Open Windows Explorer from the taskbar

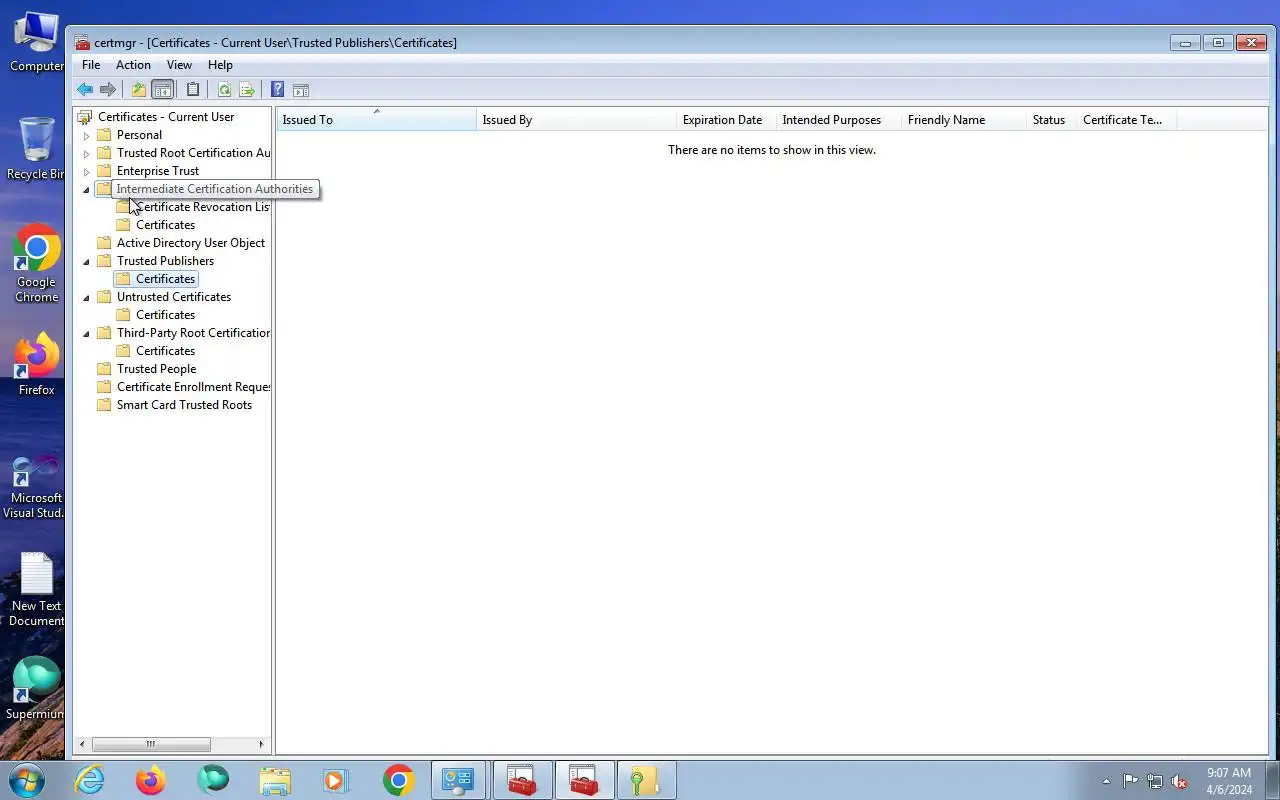coord(275,780)
